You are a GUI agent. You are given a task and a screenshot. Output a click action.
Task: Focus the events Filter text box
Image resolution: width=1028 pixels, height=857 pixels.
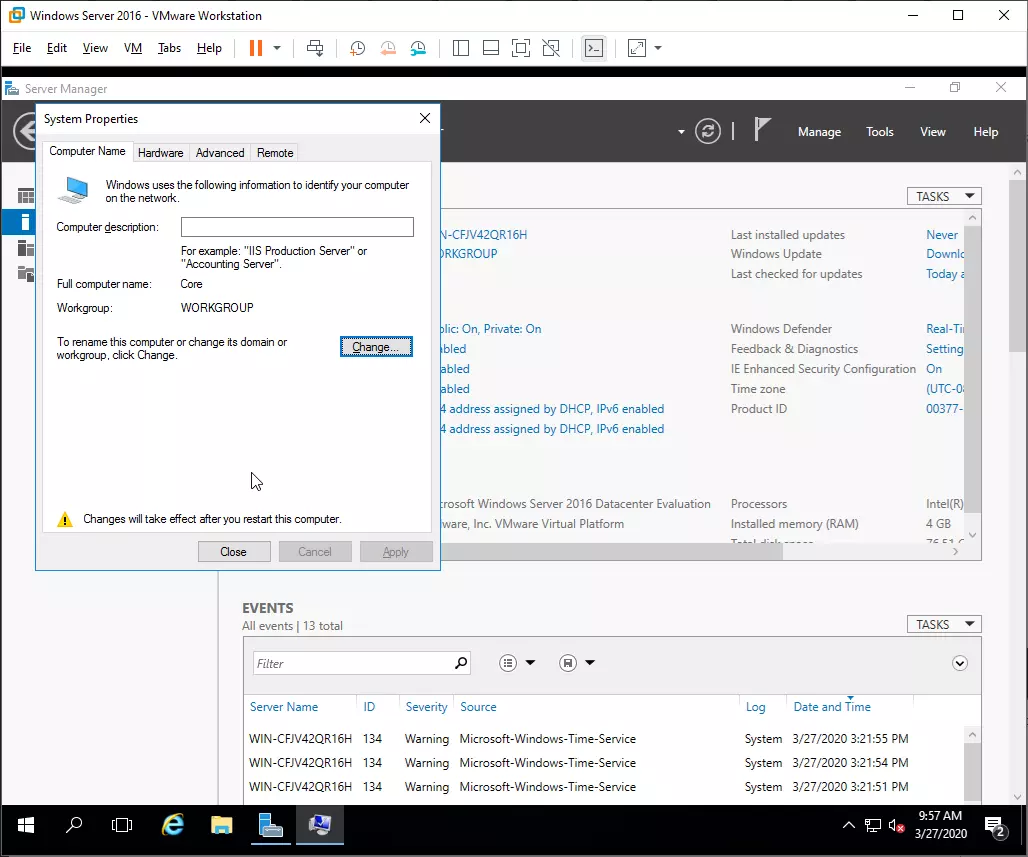(x=353, y=663)
